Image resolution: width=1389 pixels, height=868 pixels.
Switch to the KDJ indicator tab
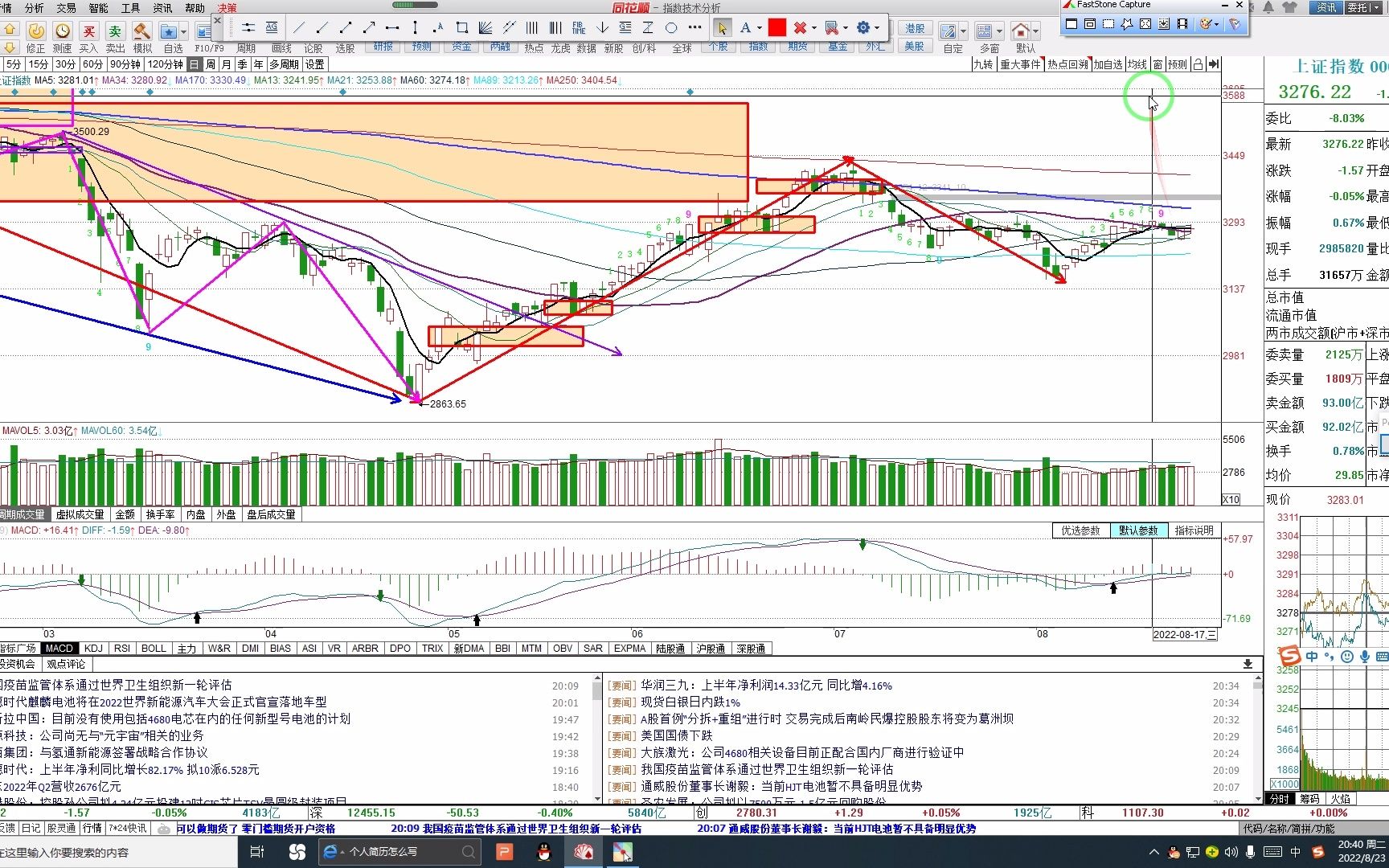[x=93, y=648]
